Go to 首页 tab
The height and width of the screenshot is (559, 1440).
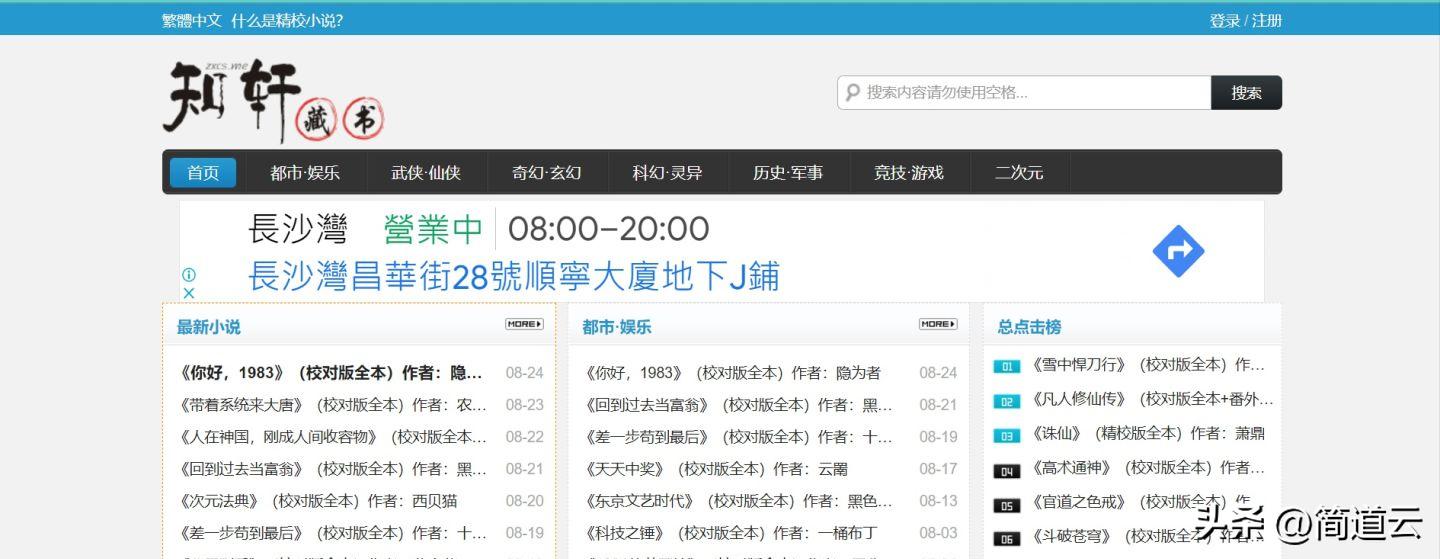[x=203, y=172]
